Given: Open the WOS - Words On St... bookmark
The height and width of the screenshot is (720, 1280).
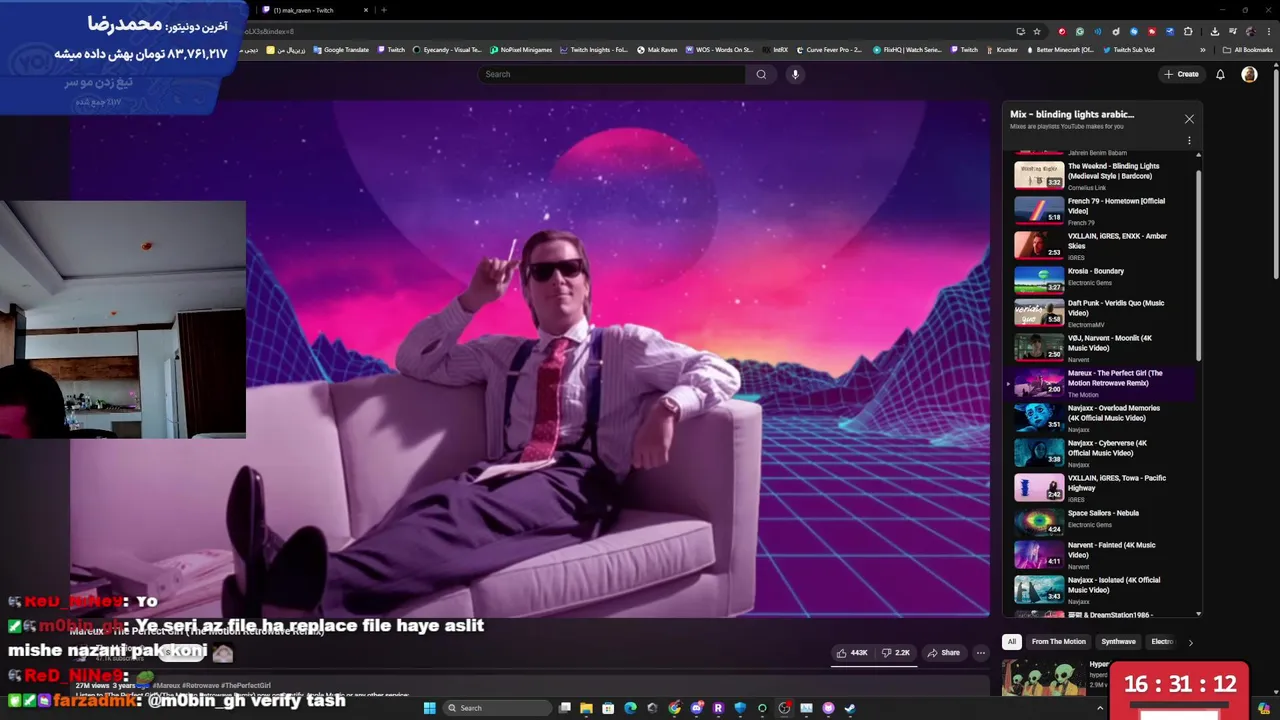Looking at the screenshot, I should pos(720,50).
